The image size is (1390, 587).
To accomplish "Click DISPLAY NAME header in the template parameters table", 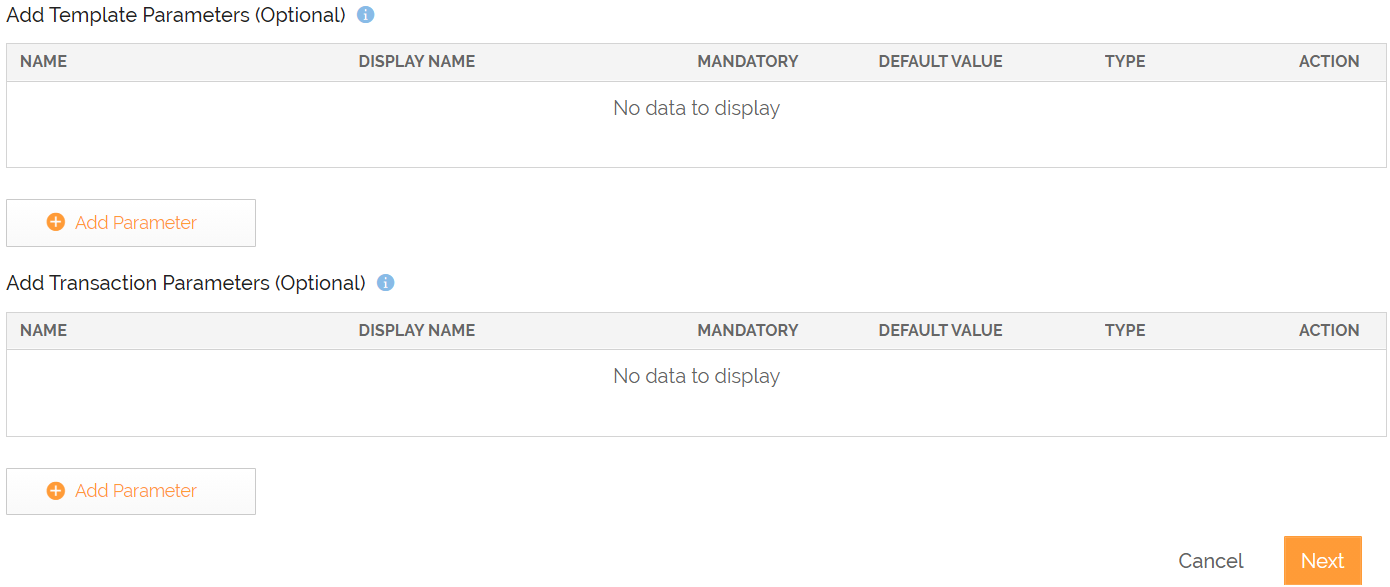I will click(417, 61).
